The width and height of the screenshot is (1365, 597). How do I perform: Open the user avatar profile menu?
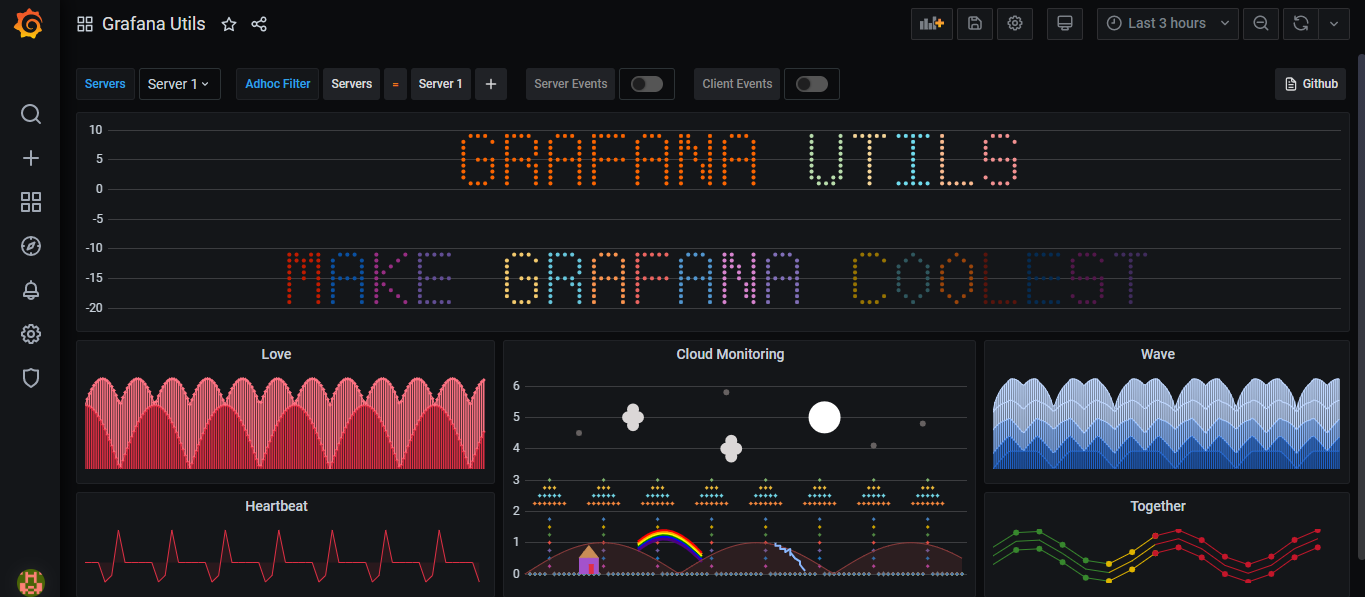(31, 582)
